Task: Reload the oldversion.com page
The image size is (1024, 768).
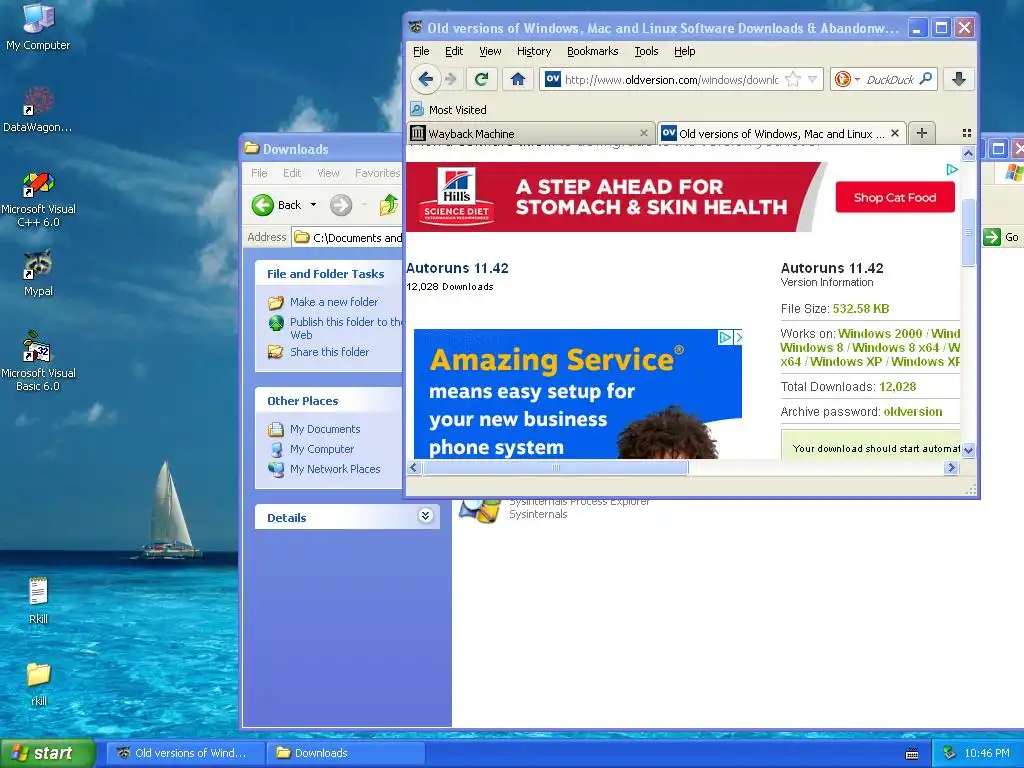Action: click(481, 80)
